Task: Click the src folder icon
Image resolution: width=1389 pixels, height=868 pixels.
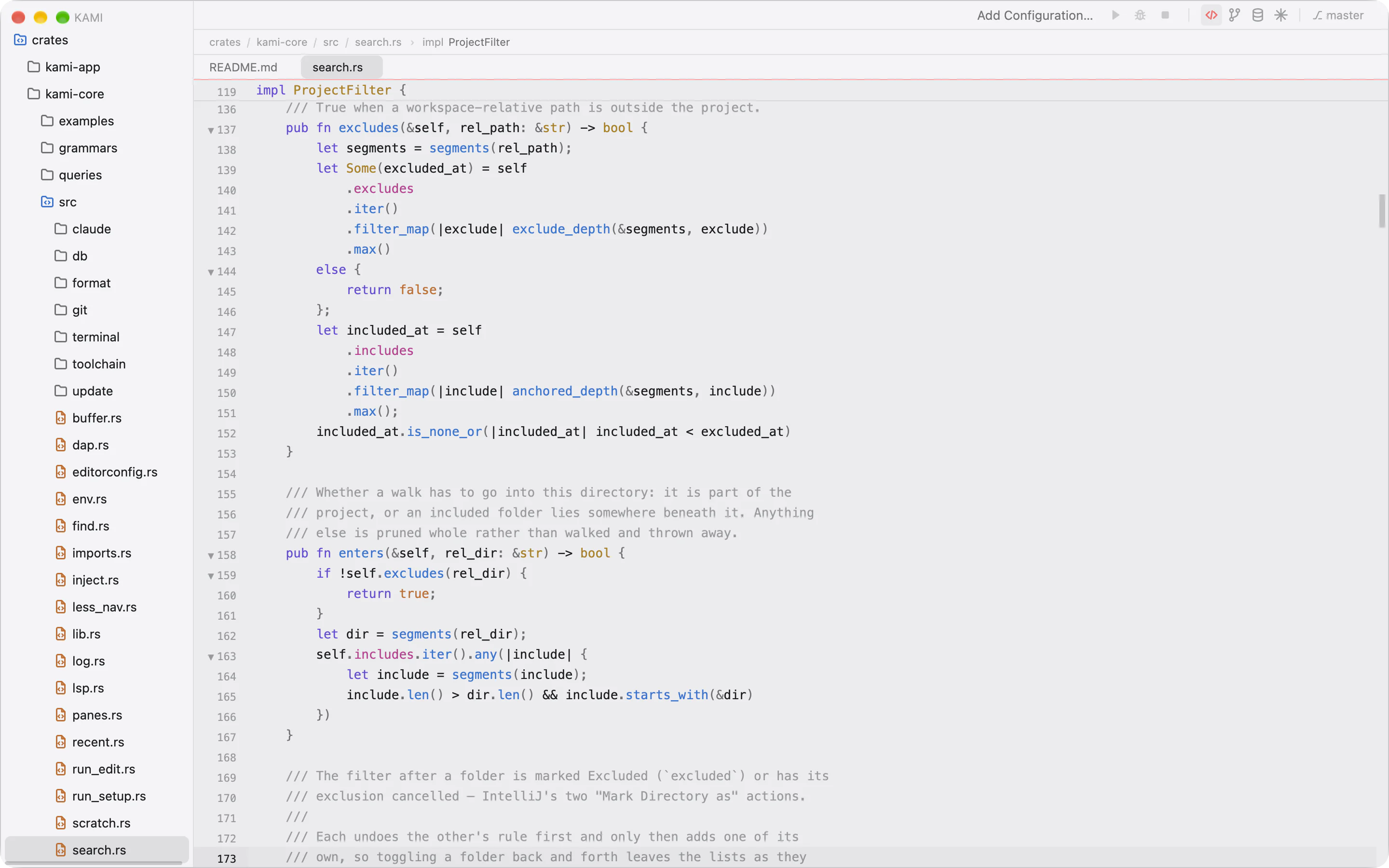Action: [x=47, y=202]
